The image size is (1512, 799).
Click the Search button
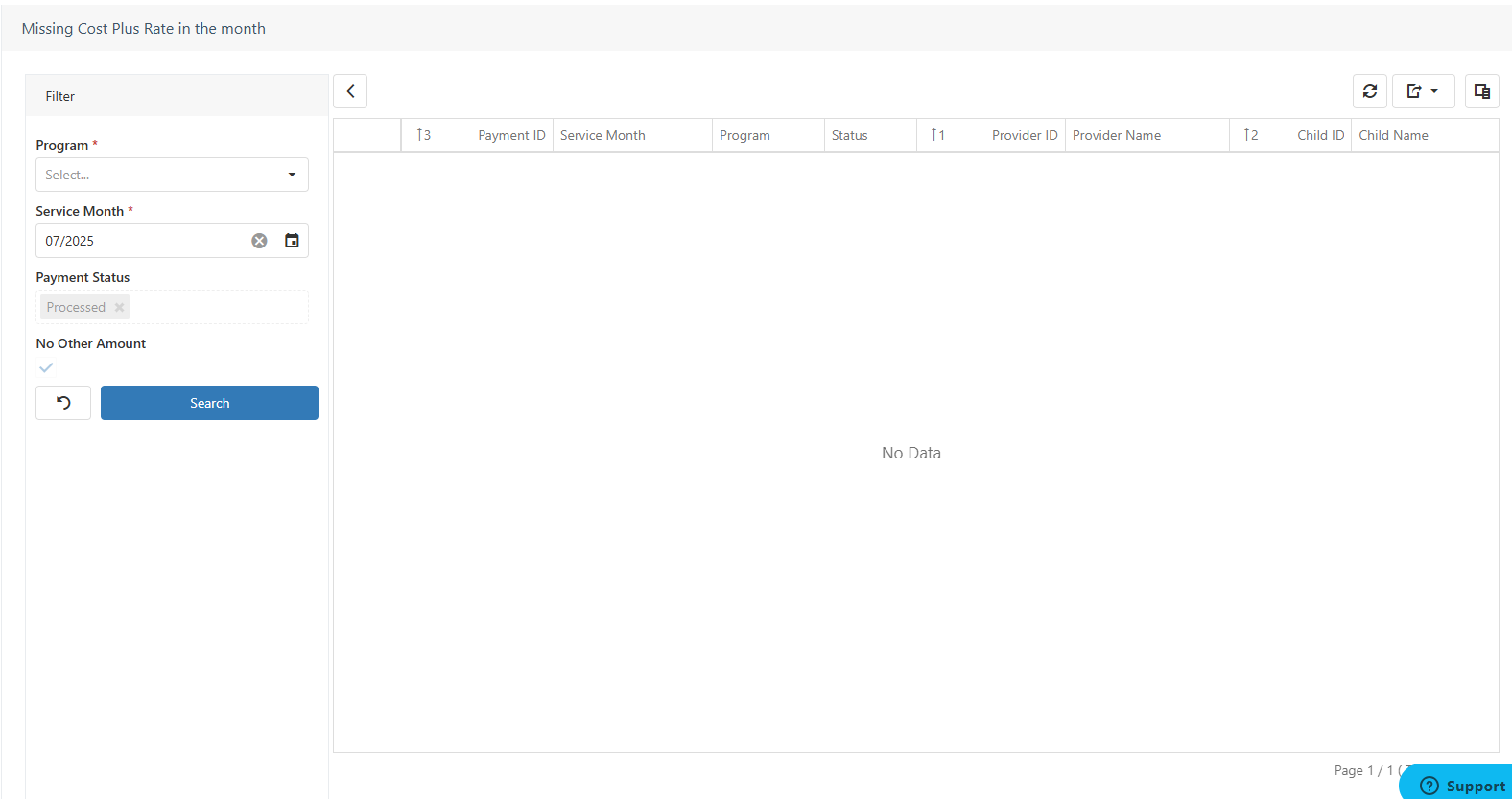point(209,403)
